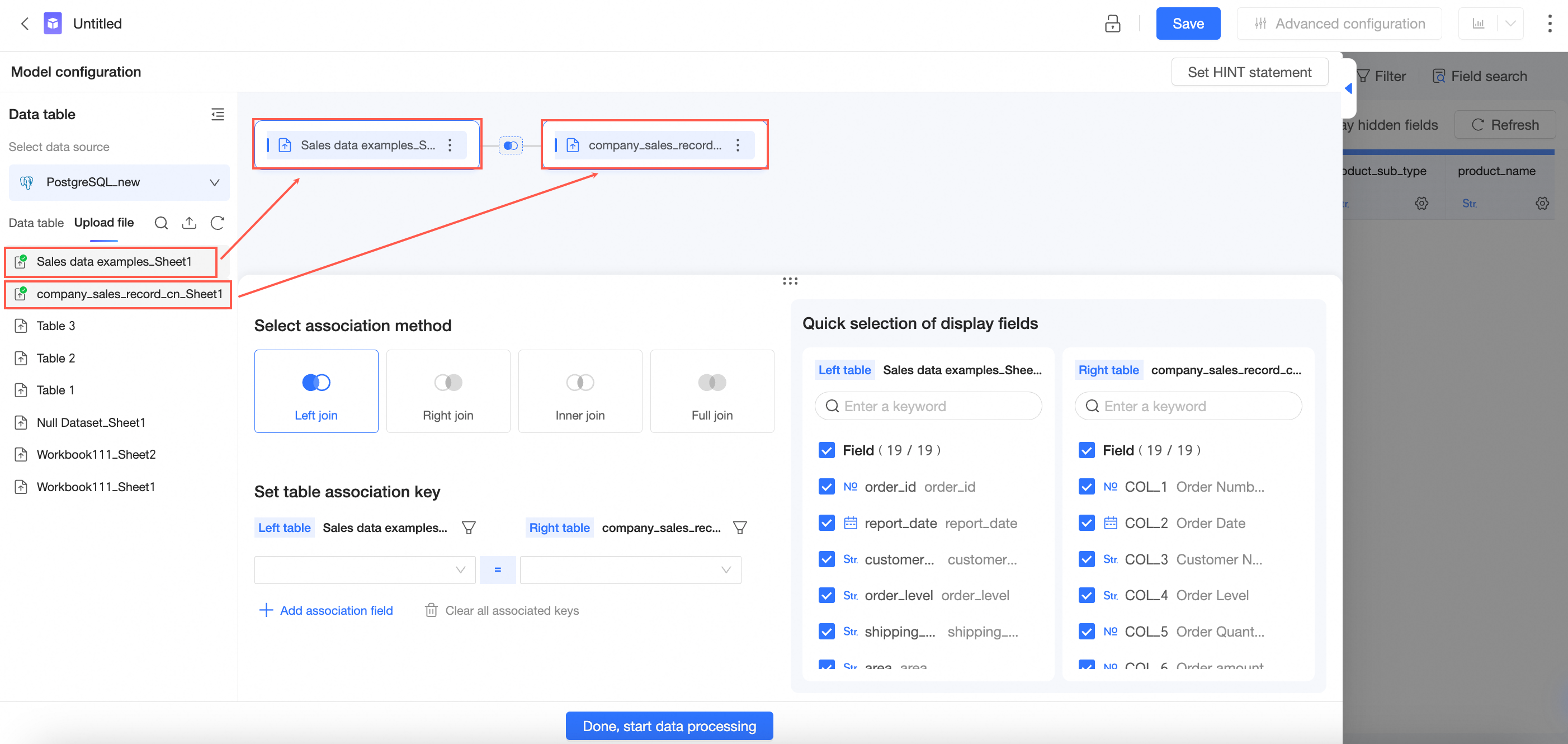
Task: Click the back arrow next to Untitled
Action: [25, 23]
